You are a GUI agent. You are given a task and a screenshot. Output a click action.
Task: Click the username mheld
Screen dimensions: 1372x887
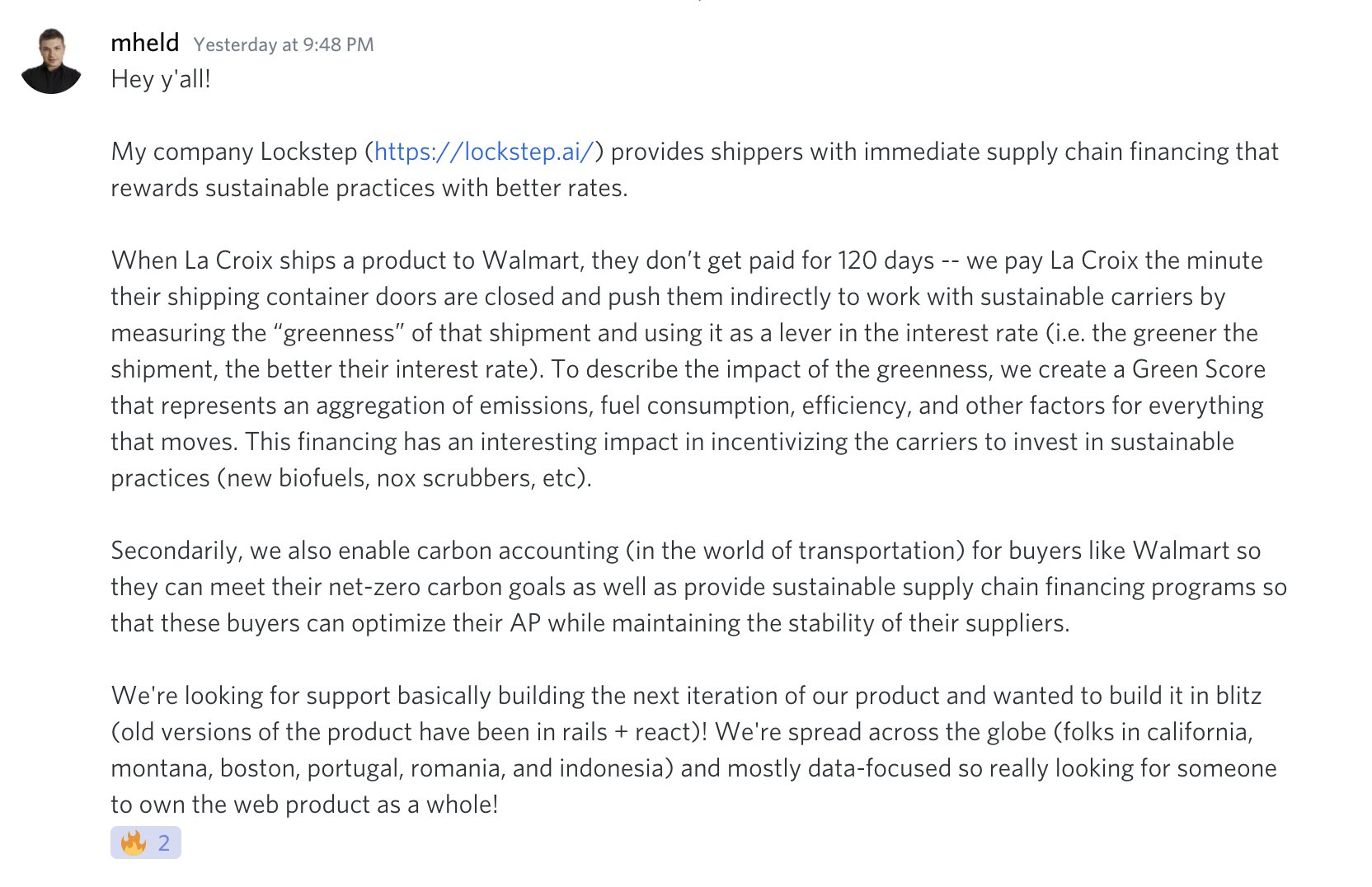pyautogui.click(x=145, y=43)
